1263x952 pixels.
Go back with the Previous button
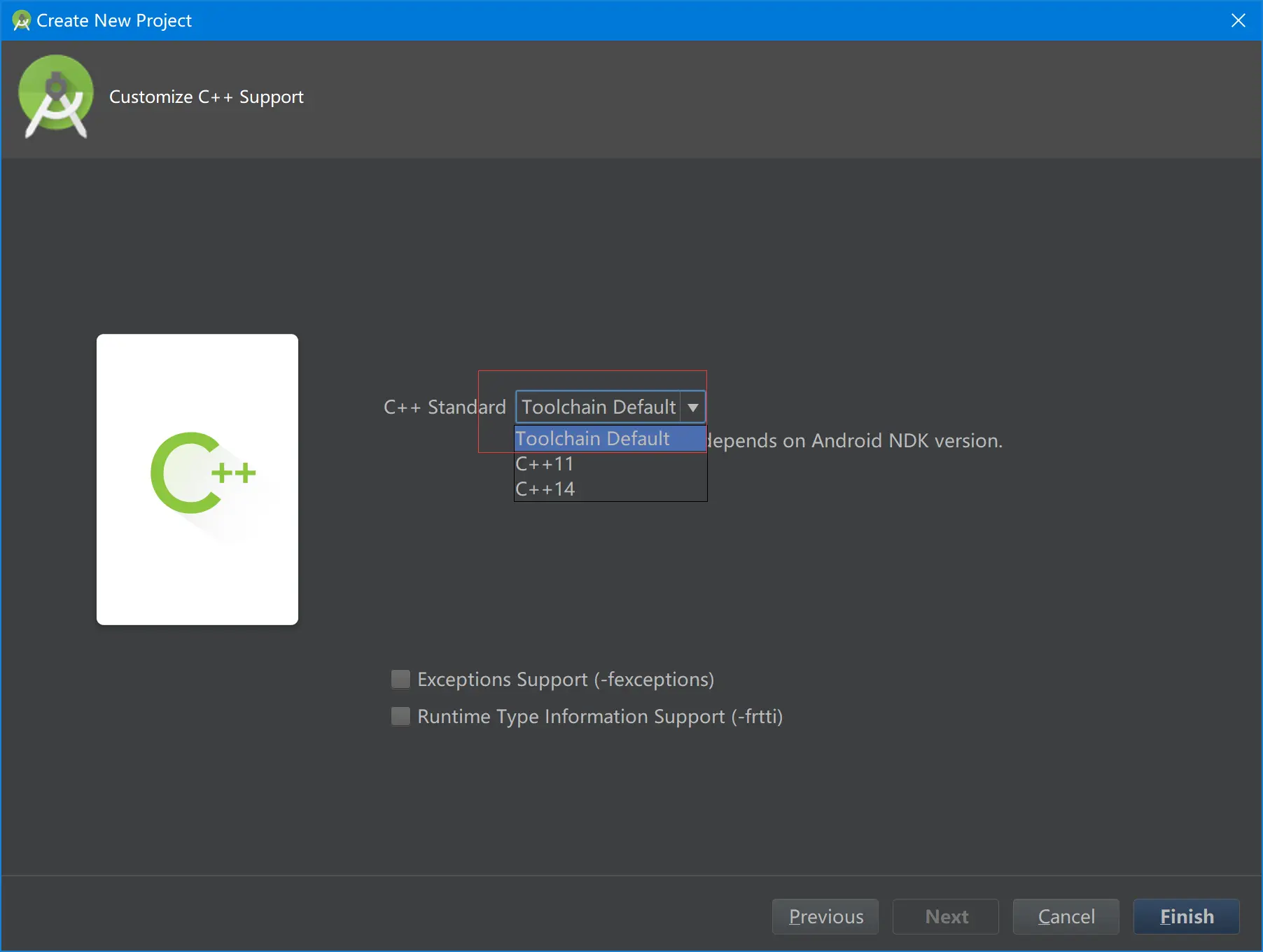[825, 916]
